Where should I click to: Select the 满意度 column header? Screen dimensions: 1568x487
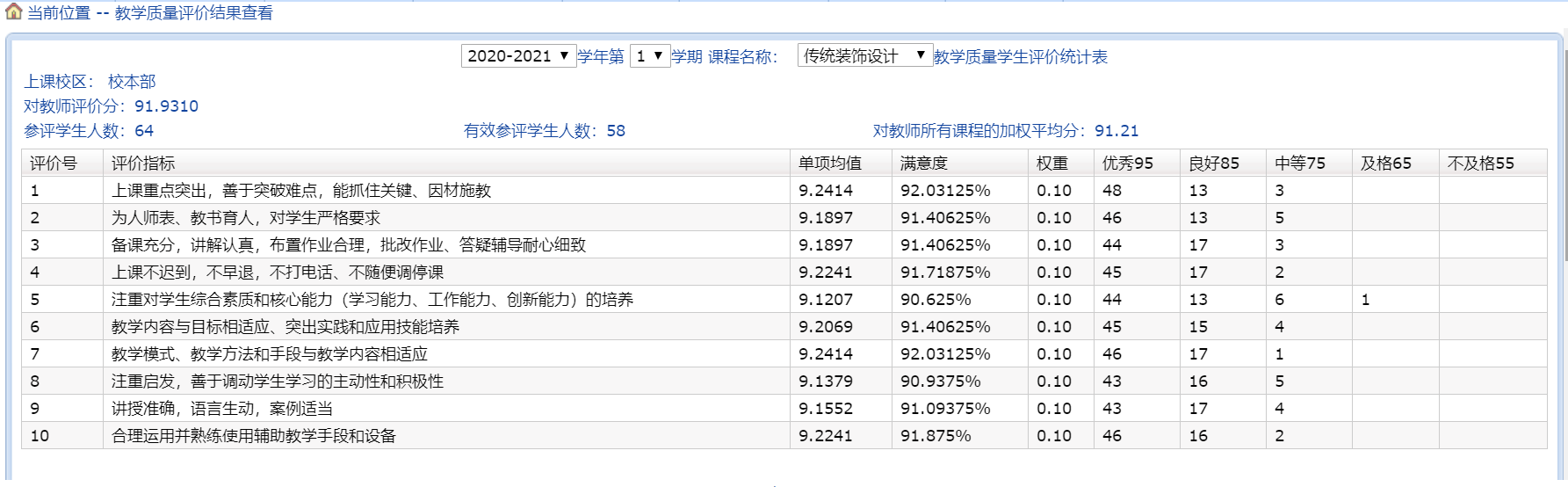[924, 164]
